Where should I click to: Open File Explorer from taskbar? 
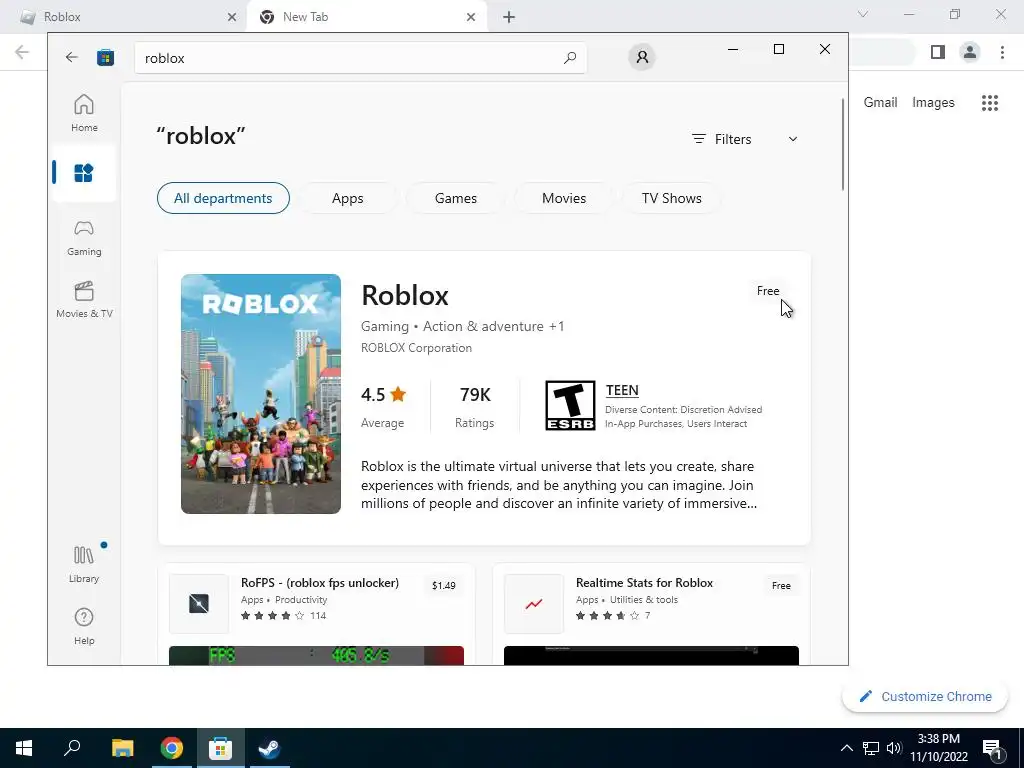pyautogui.click(x=122, y=748)
